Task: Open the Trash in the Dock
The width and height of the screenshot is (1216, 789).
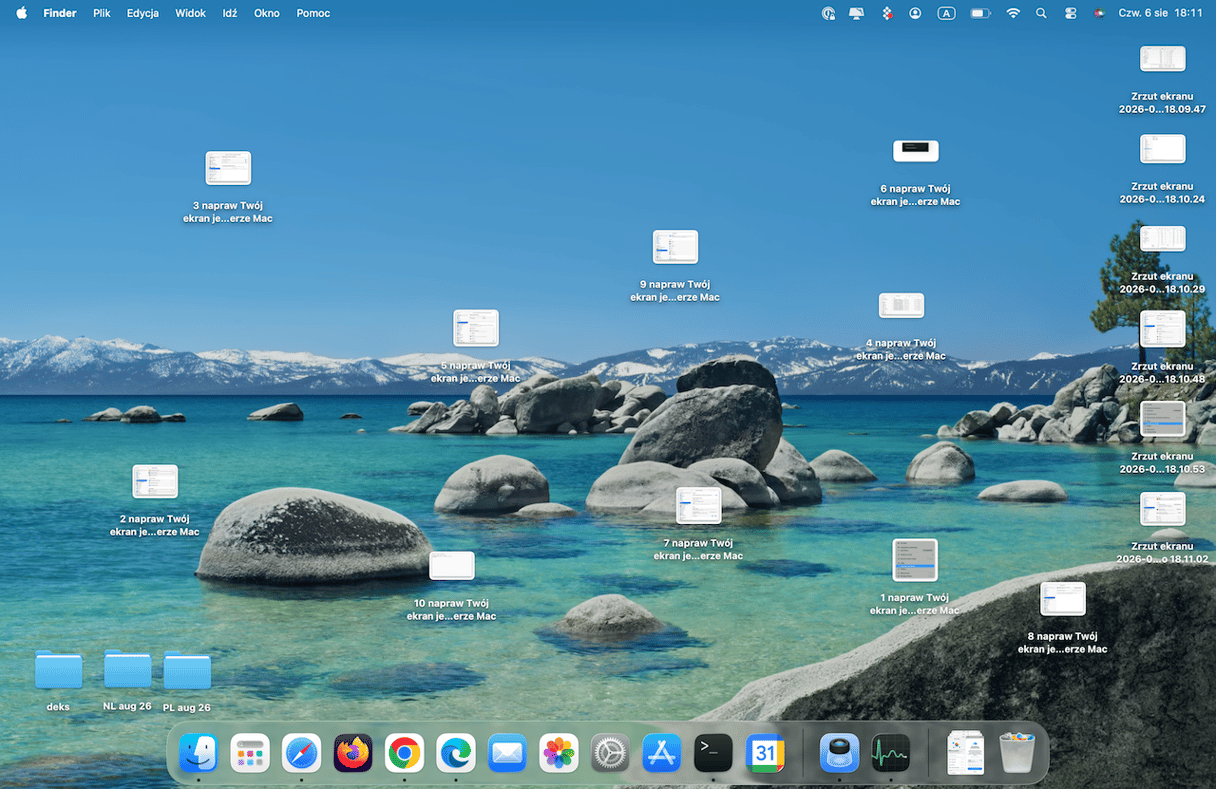Action: (x=1017, y=753)
